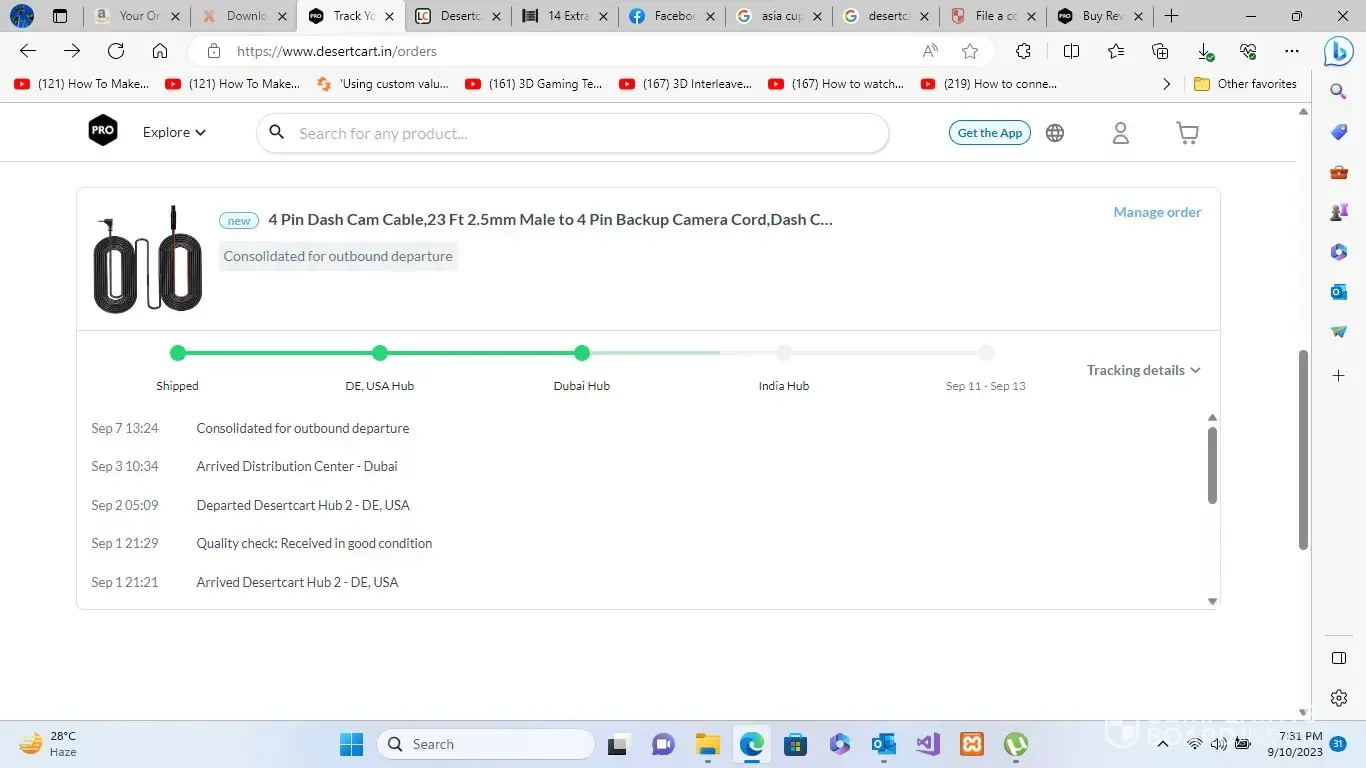Screen dimensions: 1366x768
Task: Click the tracking list scrollbar thumb
Action: click(x=1212, y=465)
